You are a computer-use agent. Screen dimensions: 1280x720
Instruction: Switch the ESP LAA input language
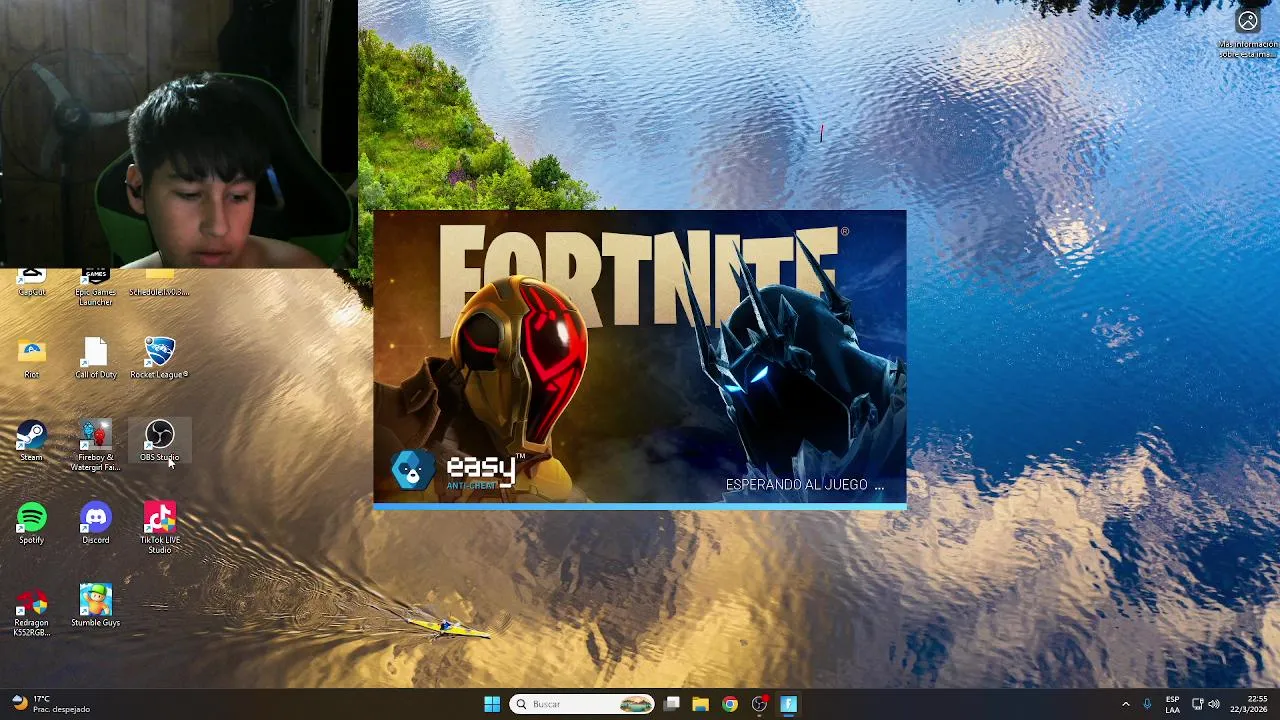(1172, 704)
